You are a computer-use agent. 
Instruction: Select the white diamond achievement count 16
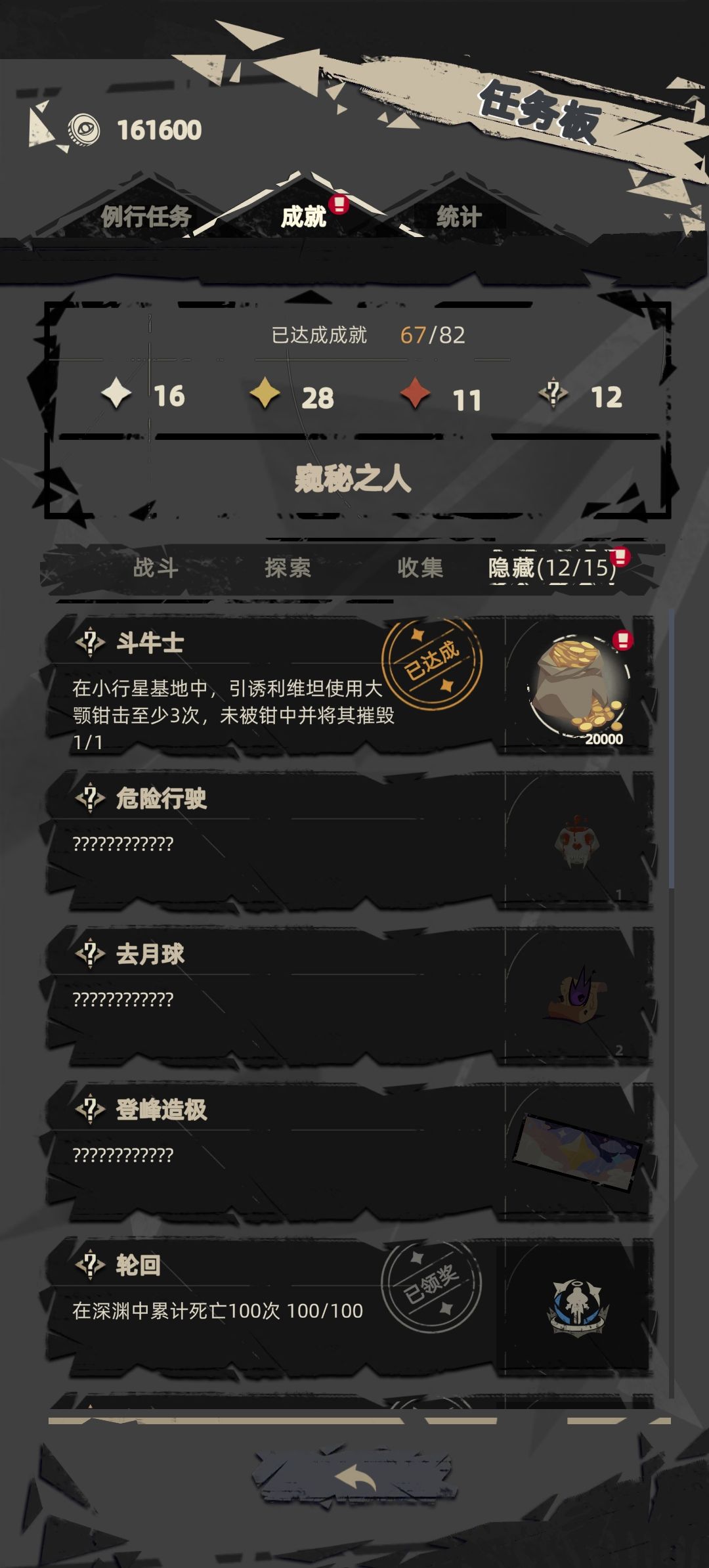tap(143, 396)
